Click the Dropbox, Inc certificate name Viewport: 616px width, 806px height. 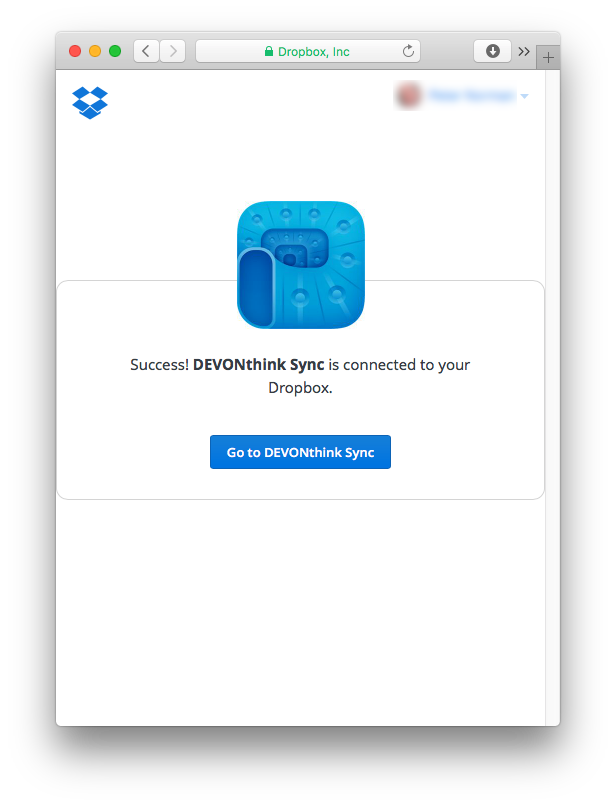click(314, 52)
